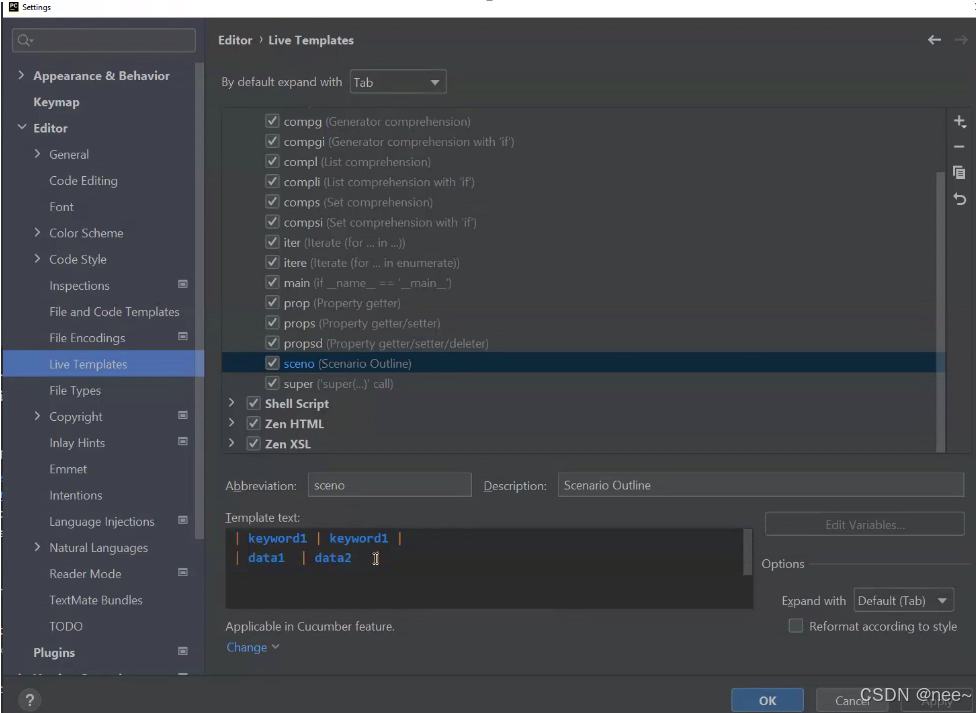Image resolution: width=976 pixels, height=713 pixels.
Task: Restore default live templates
Action: pyautogui.click(x=959, y=199)
